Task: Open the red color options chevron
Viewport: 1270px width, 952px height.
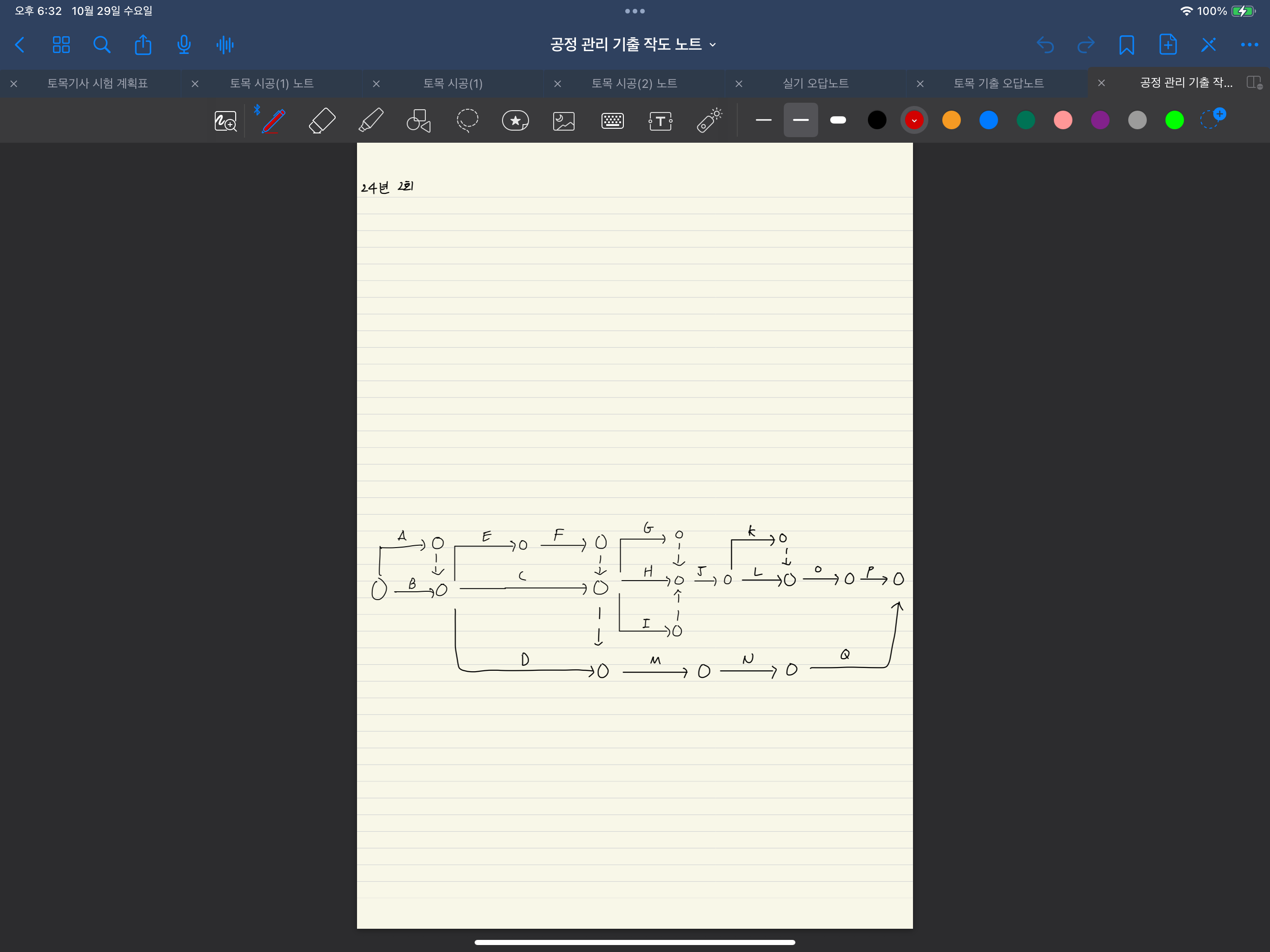Action: click(914, 120)
